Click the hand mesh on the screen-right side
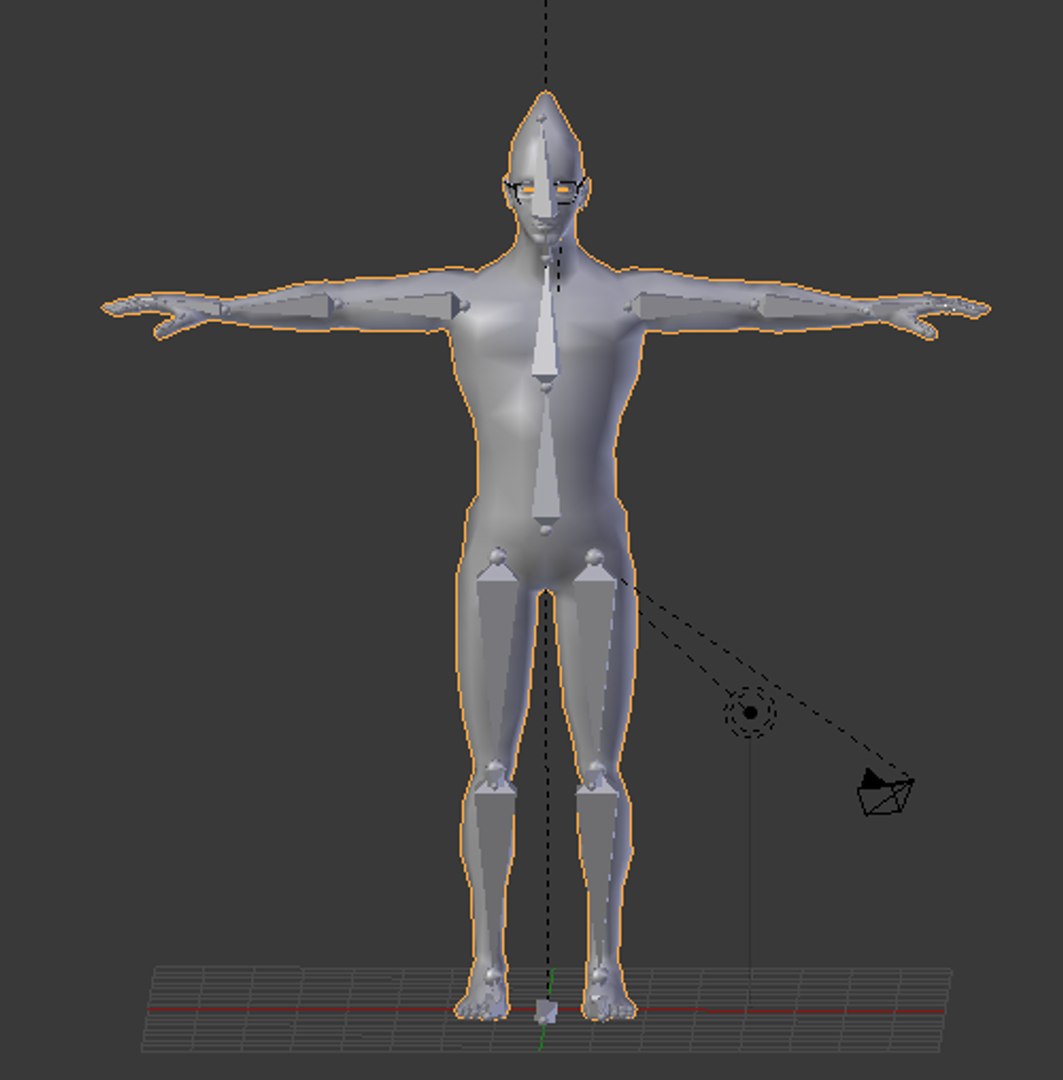Viewport: 1063px width, 1080px height. point(930,315)
